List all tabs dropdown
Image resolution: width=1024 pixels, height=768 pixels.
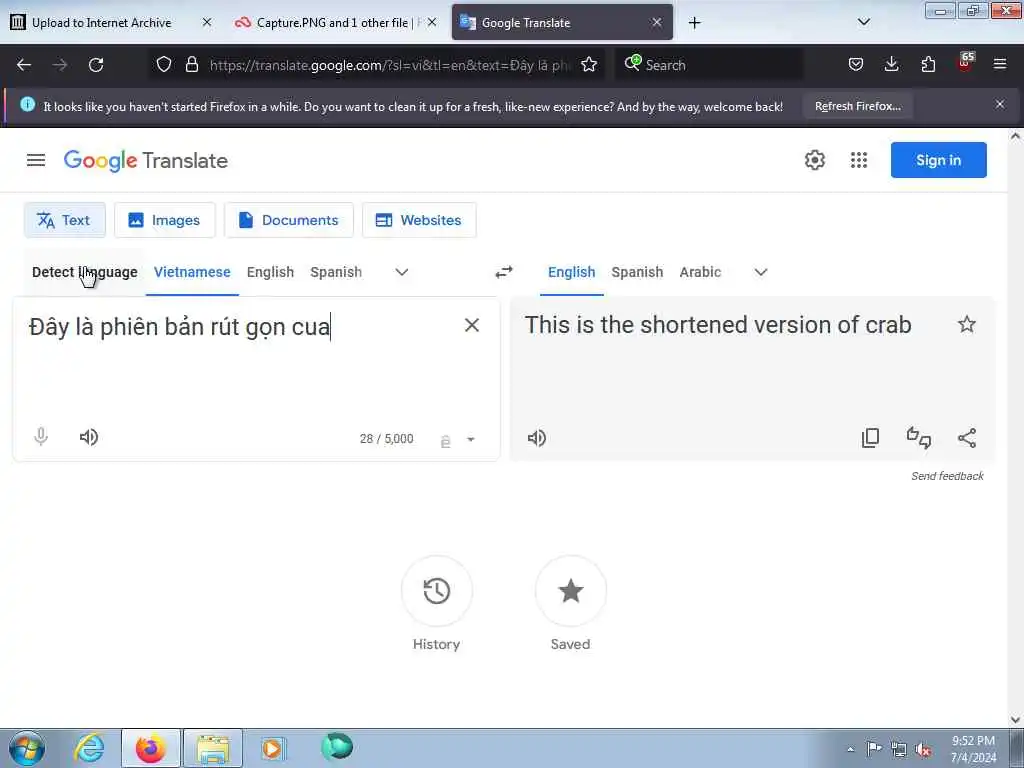pyautogui.click(x=863, y=22)
